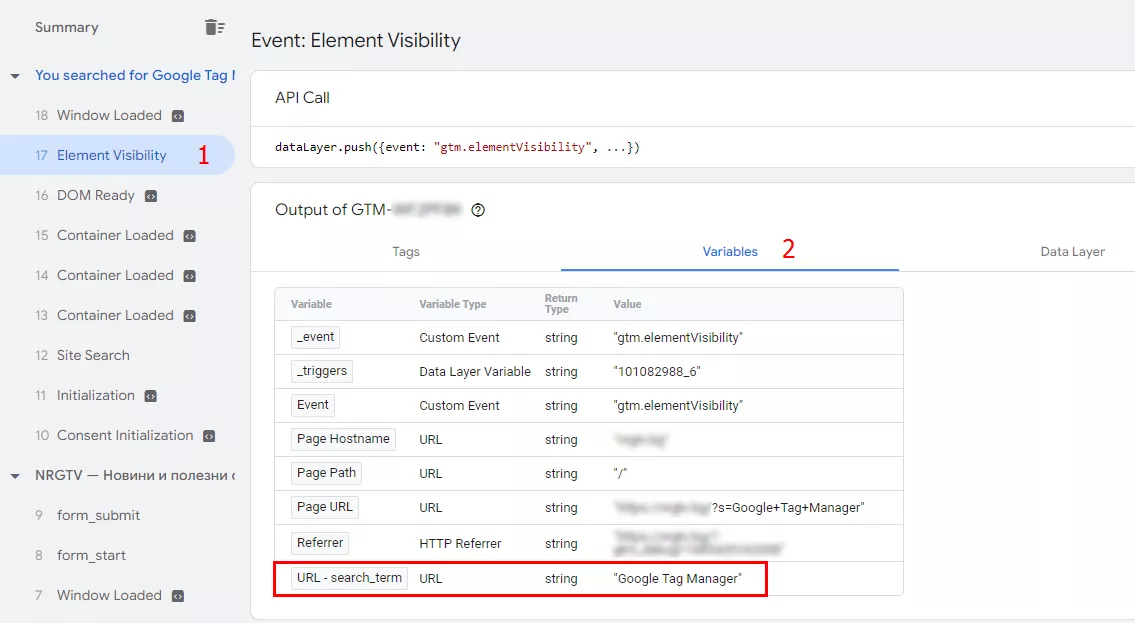Image resolution: width=1135 pixels, height=623 pixels.
Task: Open 'You searched for Google Tag' page entry
Action: coord(135,75)
